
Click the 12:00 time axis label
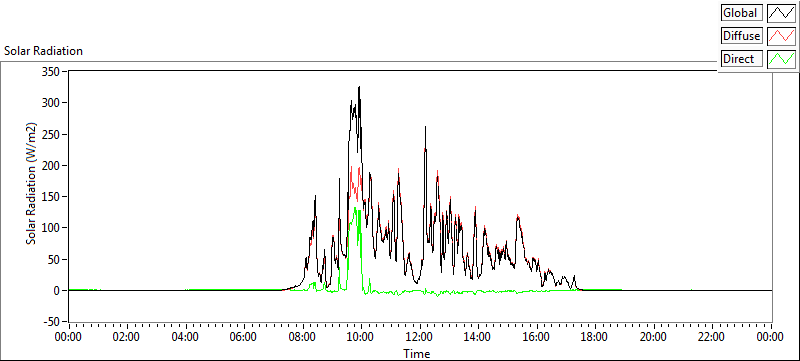coord(419,337)
